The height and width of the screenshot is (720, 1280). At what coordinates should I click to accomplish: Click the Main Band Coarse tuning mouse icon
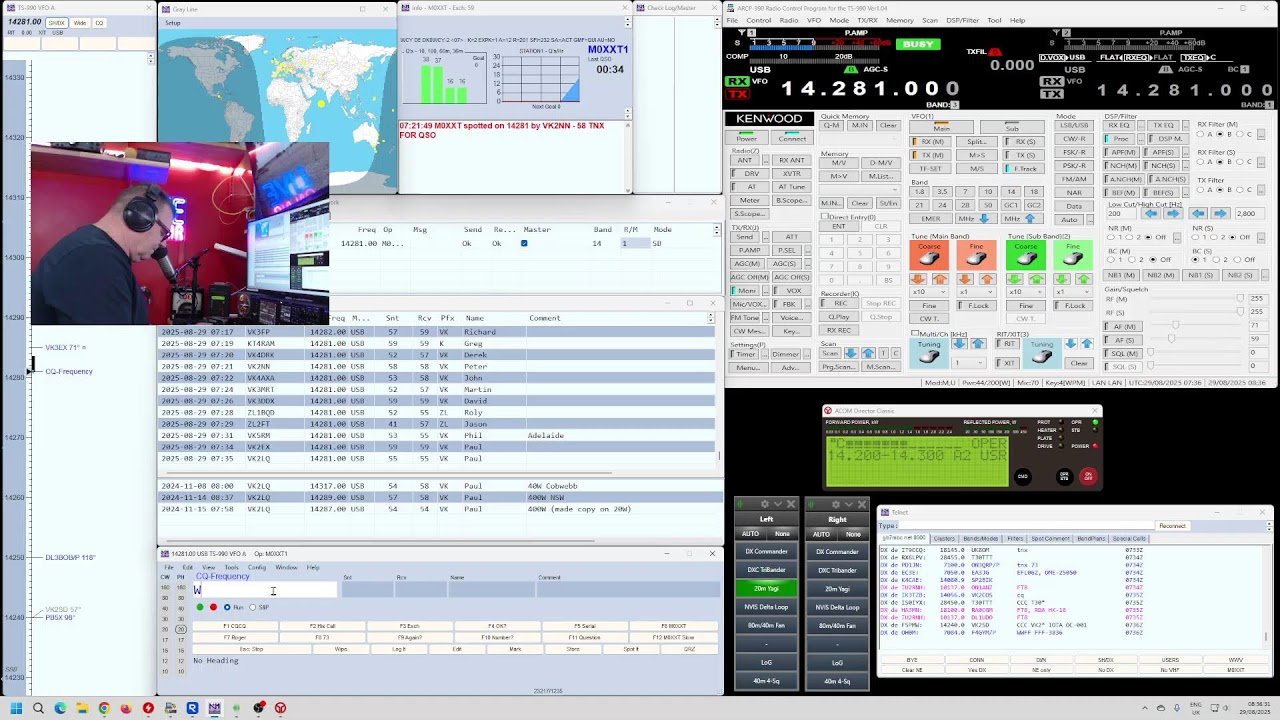click(x=929, y=255)
